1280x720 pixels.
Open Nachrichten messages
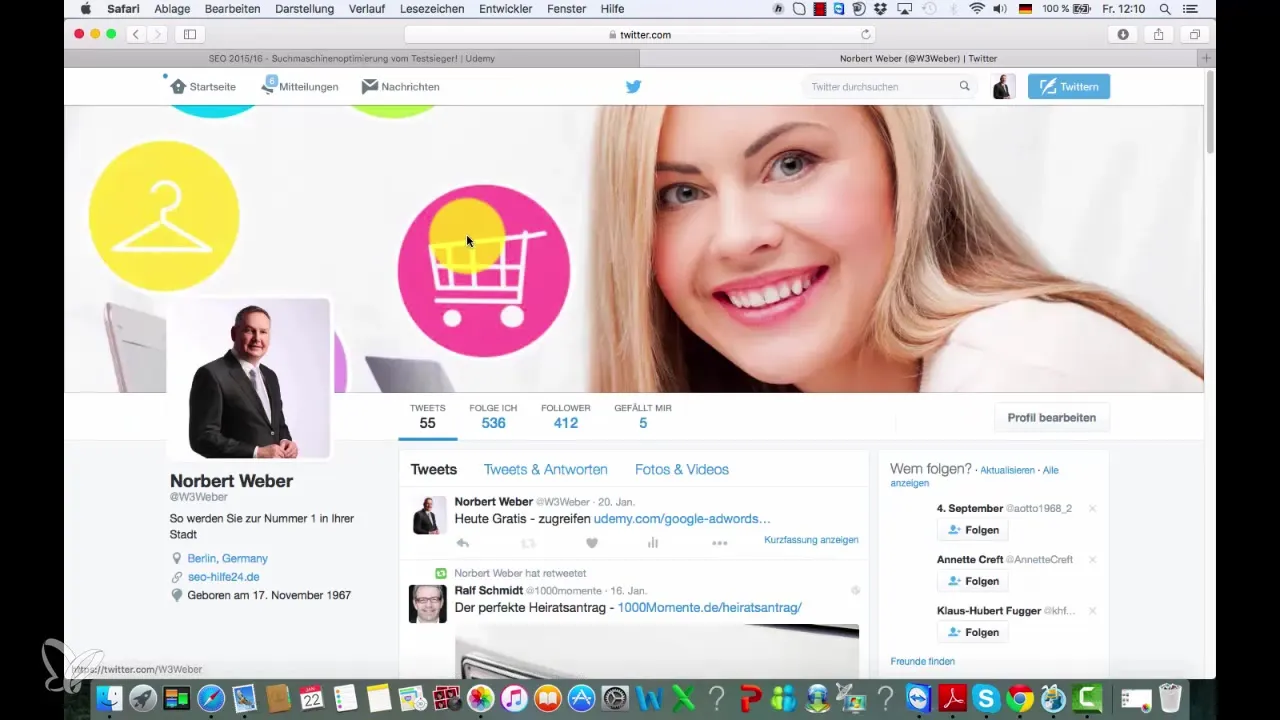pyautogui.click(x=400, y=87)
